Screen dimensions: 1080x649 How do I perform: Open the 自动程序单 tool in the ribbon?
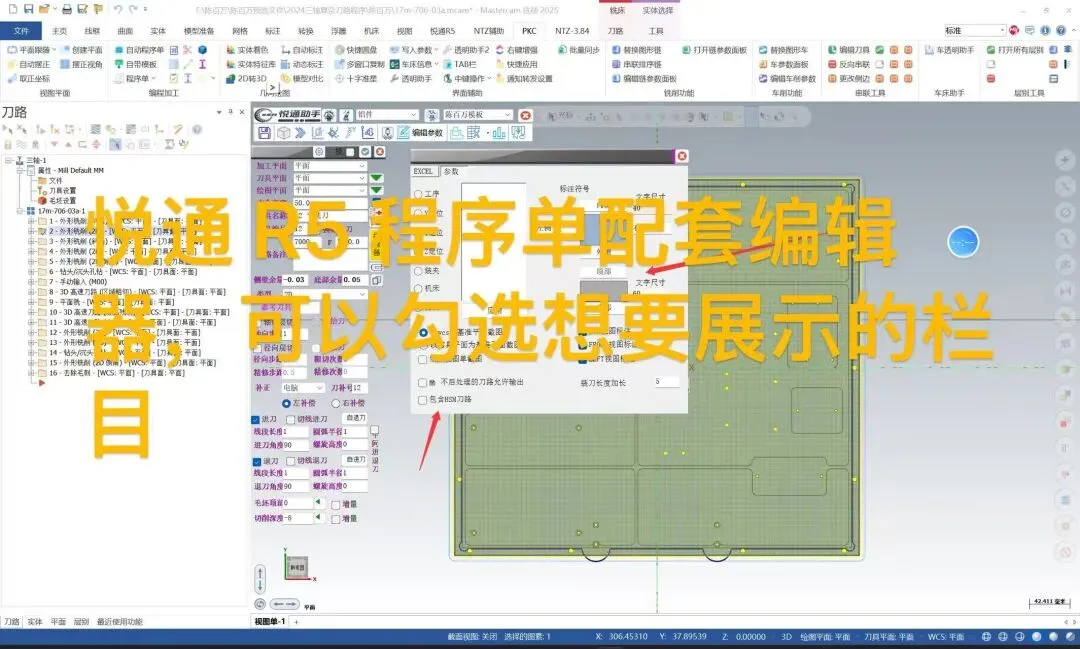click(x=140, y=50)
